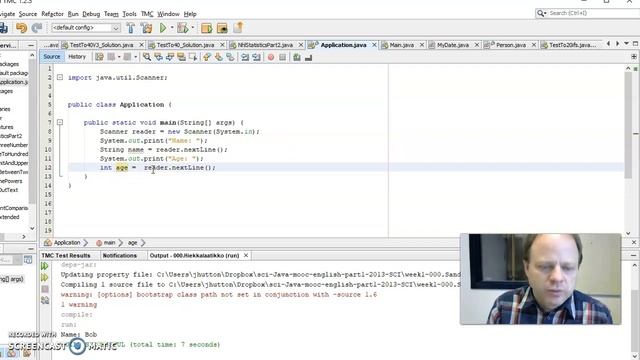This screenshot has width=640, height=360.
Task: Click Find Next Occurrence icon
Action: 170,57
